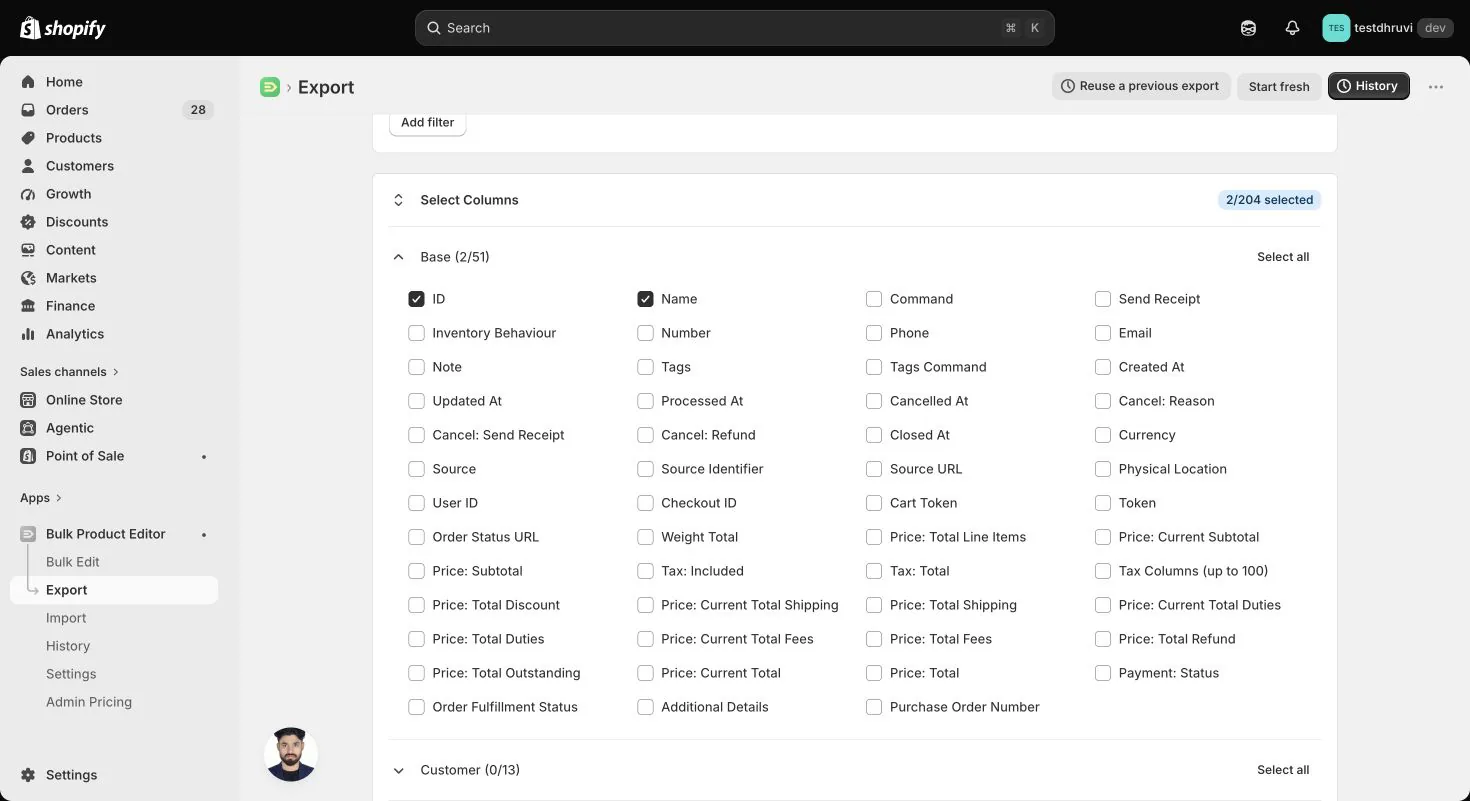Click the Shopify logo
This screenshot has height=801, width=1470.
[x=63, y=28]
